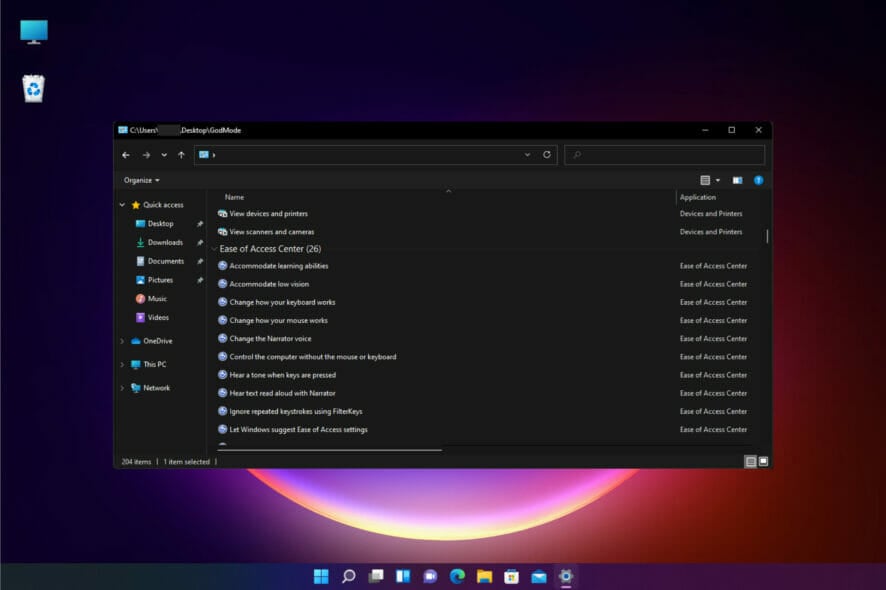Viewport: 886px width, 590px height.
Task: Select This PC in the navigation pane
Action: point(154,365)
